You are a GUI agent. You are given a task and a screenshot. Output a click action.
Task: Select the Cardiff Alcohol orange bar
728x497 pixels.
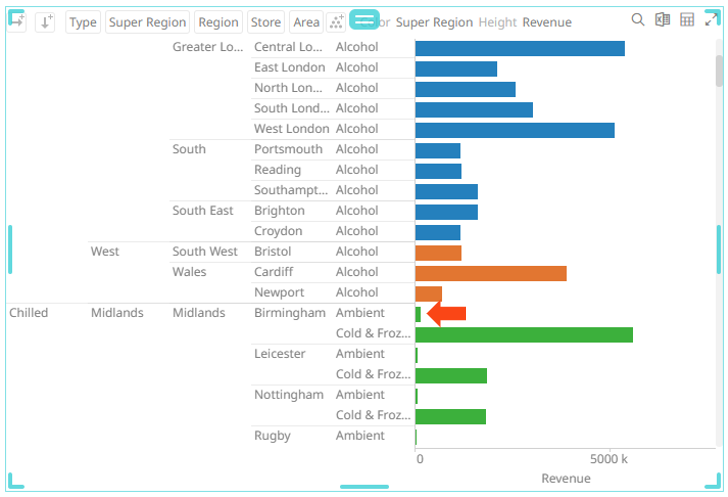490,273
